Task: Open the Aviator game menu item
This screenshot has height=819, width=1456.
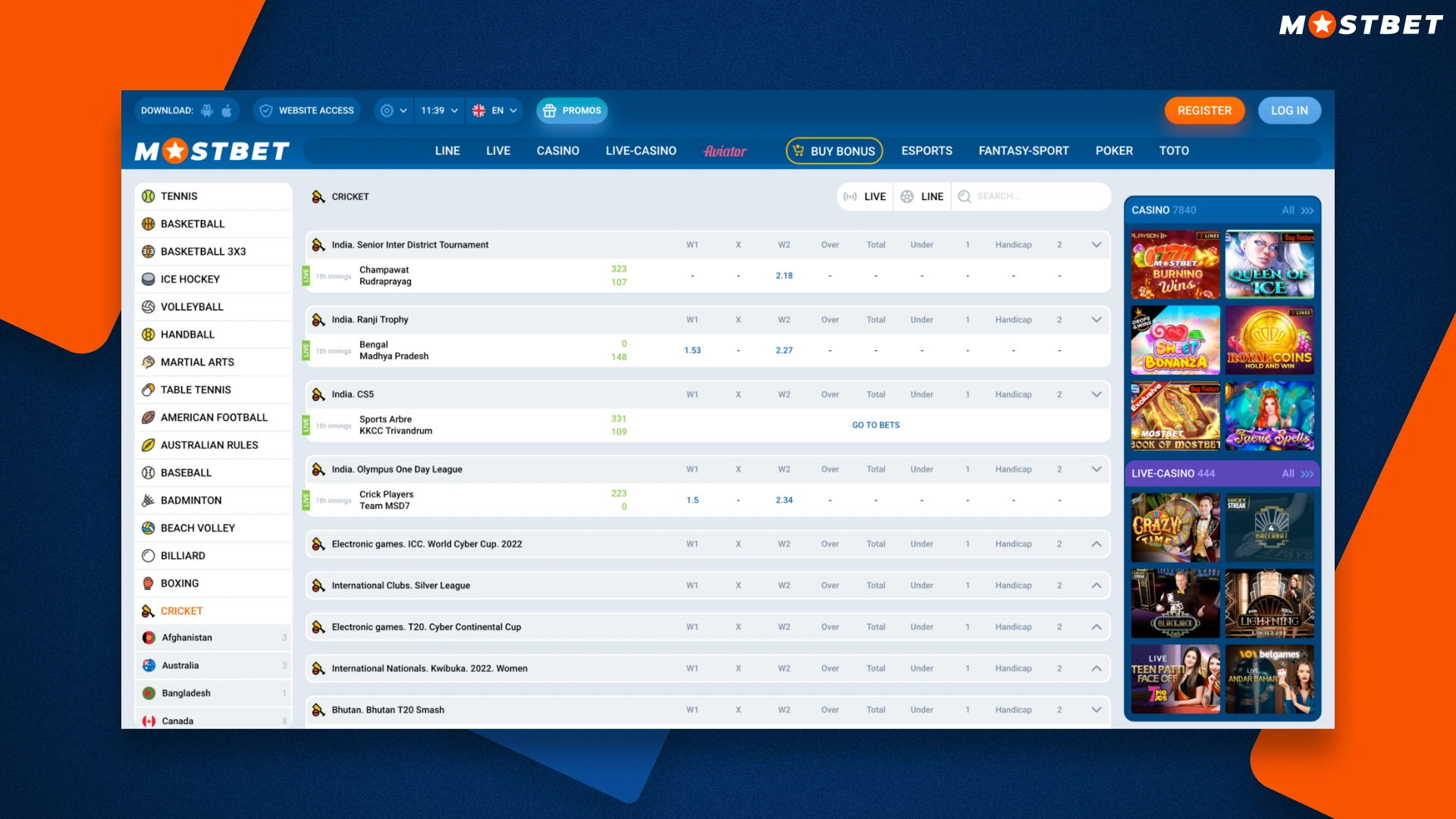Action: coord(726,151)
